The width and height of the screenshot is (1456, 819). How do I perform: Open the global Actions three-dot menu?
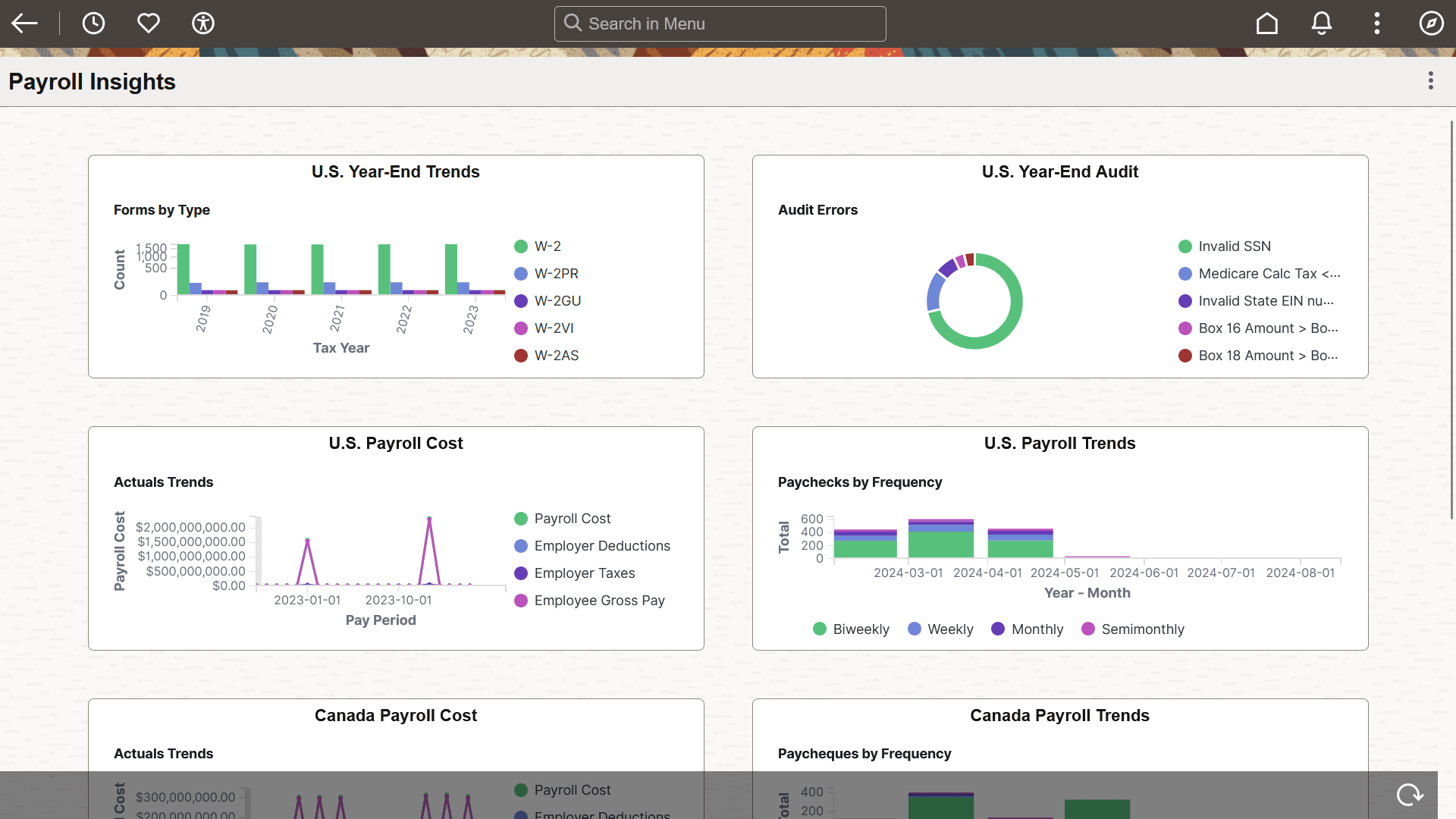(1376, 23)
